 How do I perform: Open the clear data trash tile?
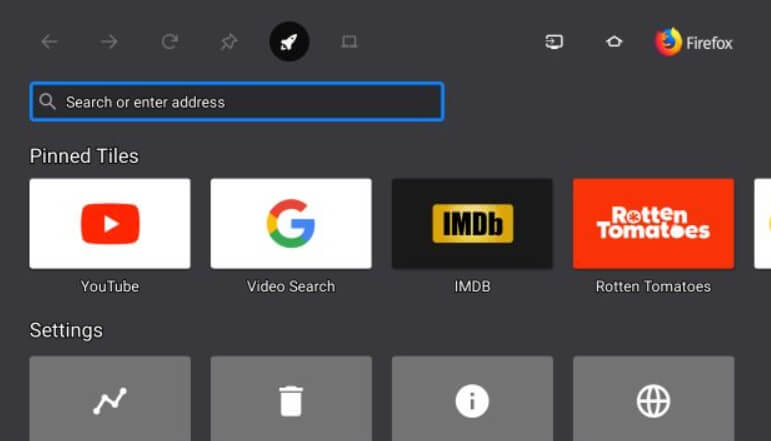tap(291, 399)
